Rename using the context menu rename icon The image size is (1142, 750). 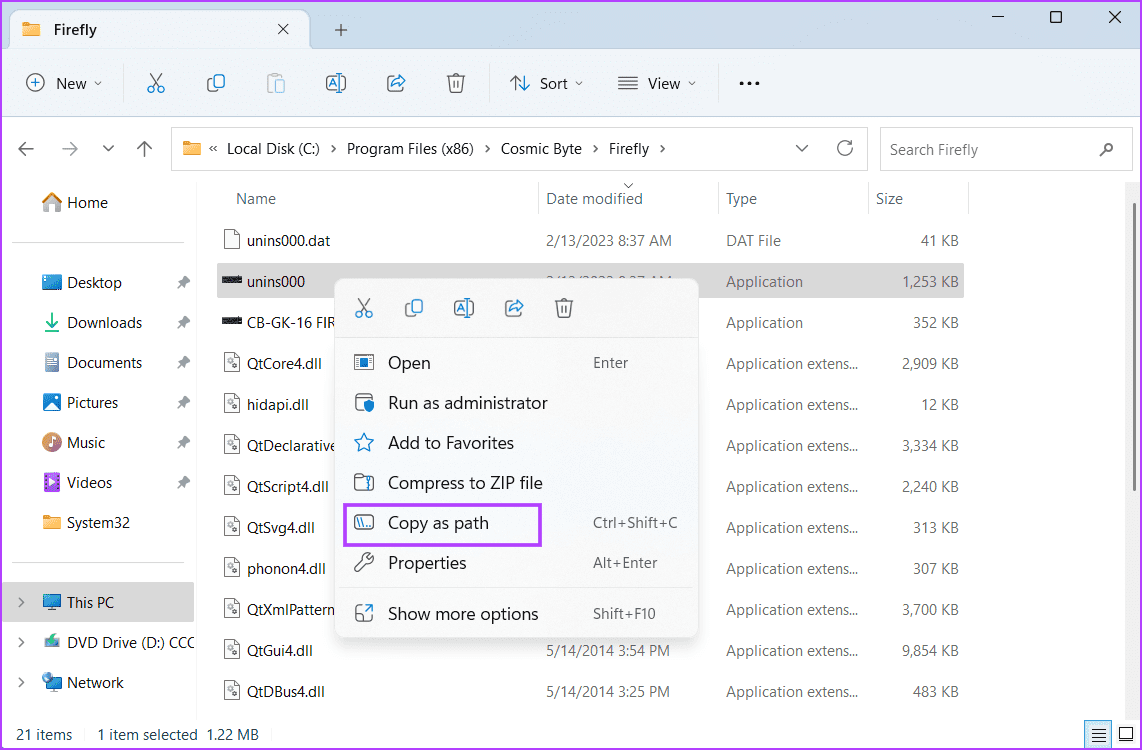click(464, 308)
